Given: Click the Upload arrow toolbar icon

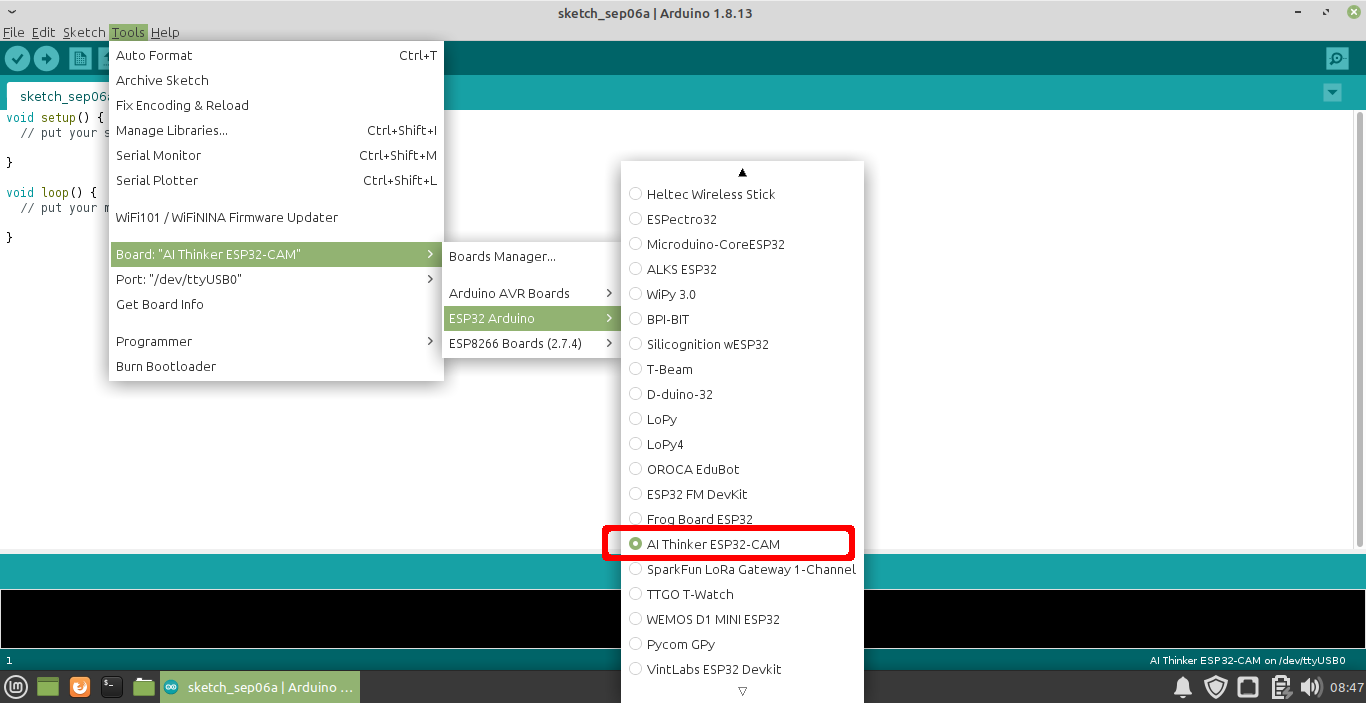Looking at the screenshot, I should tap(46, 58).
